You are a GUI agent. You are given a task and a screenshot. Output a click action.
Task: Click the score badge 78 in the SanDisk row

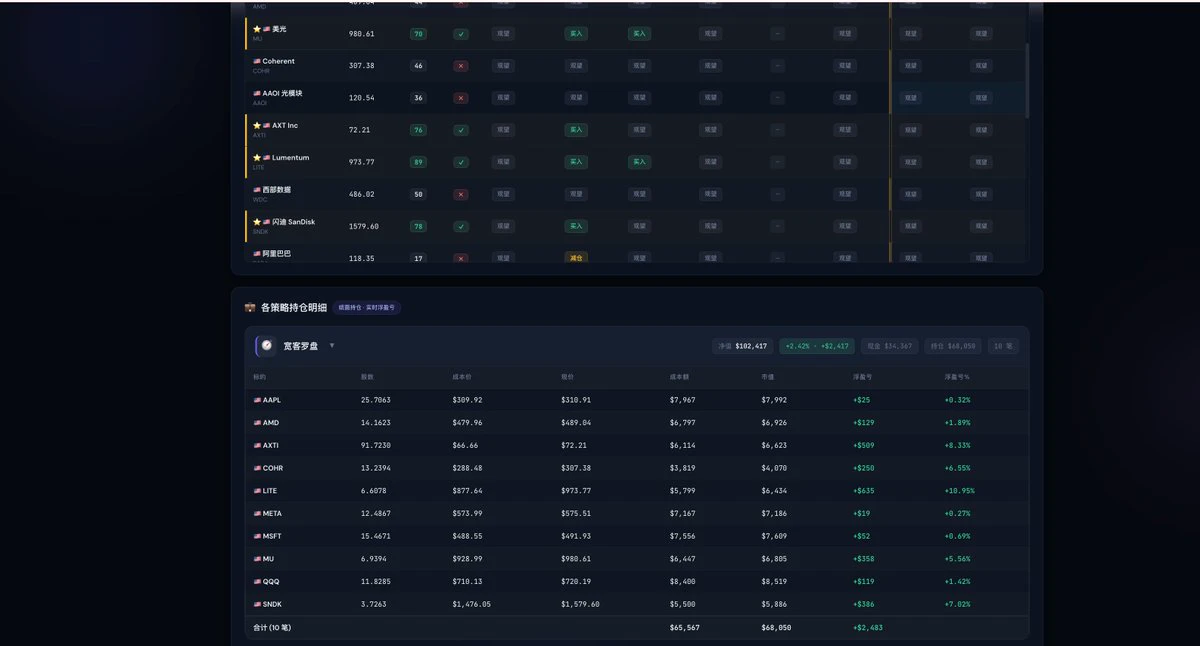tap(418, 227)
